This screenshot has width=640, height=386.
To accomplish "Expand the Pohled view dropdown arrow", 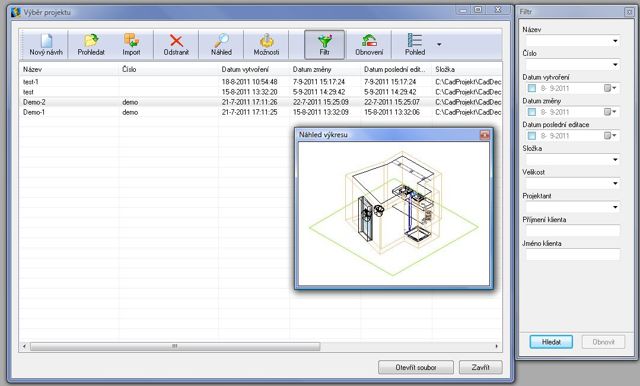I will (x=439, y=44).
